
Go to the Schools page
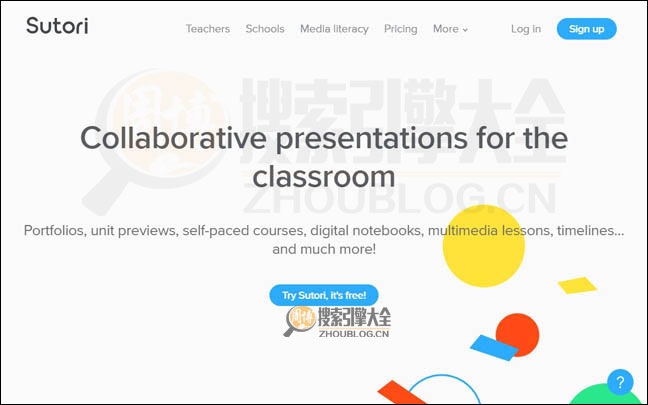tap(265, 29)
